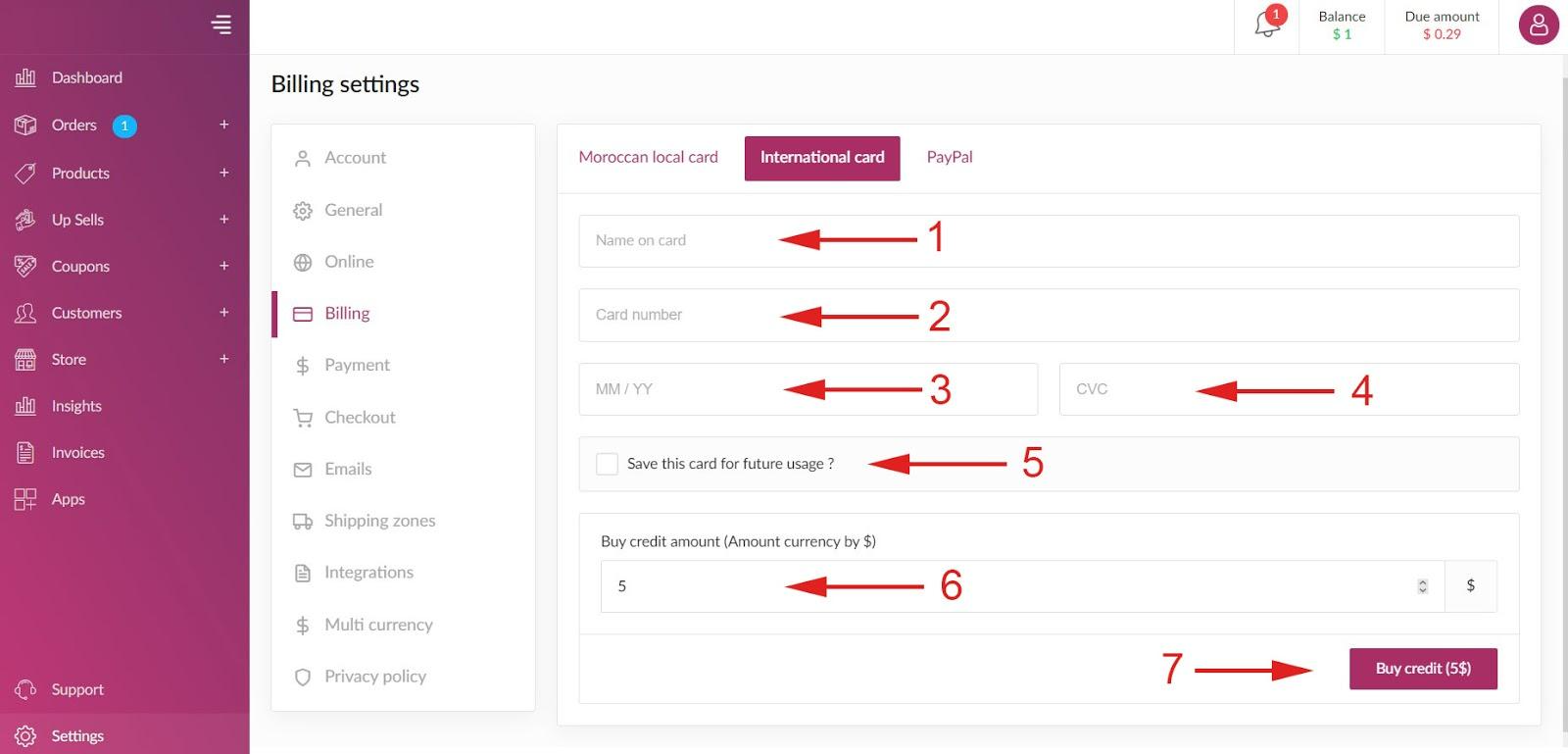Click the General gear icon in settings list
Image resolution: width=1568 pixels, height=754 pixels.
[x=303, y=210]
